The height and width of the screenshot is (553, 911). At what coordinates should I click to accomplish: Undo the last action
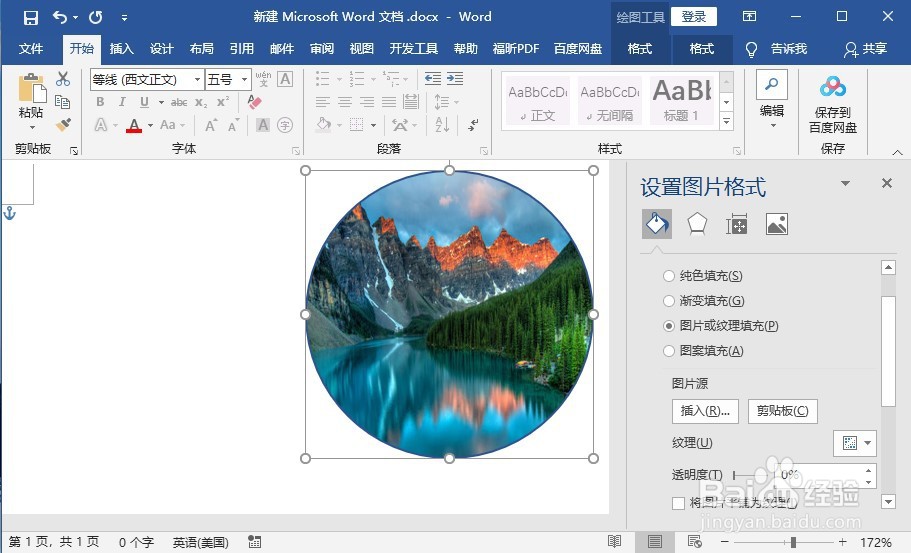pos(59,17)
